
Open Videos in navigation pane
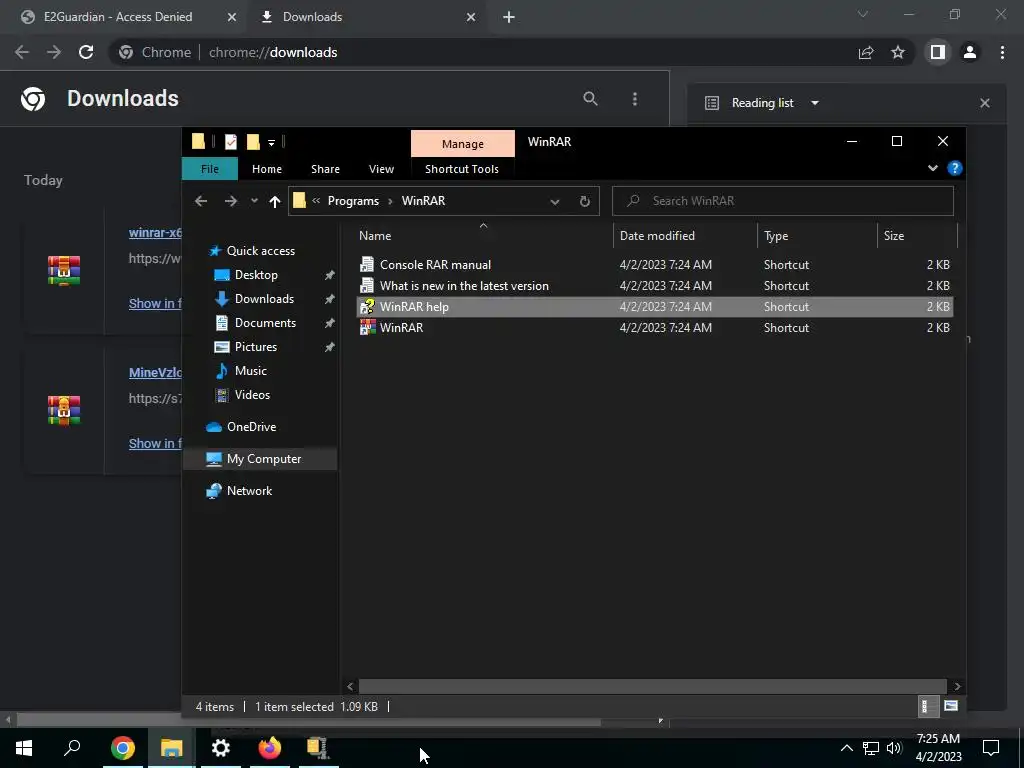pyautogui.click(x=252, y=394)
